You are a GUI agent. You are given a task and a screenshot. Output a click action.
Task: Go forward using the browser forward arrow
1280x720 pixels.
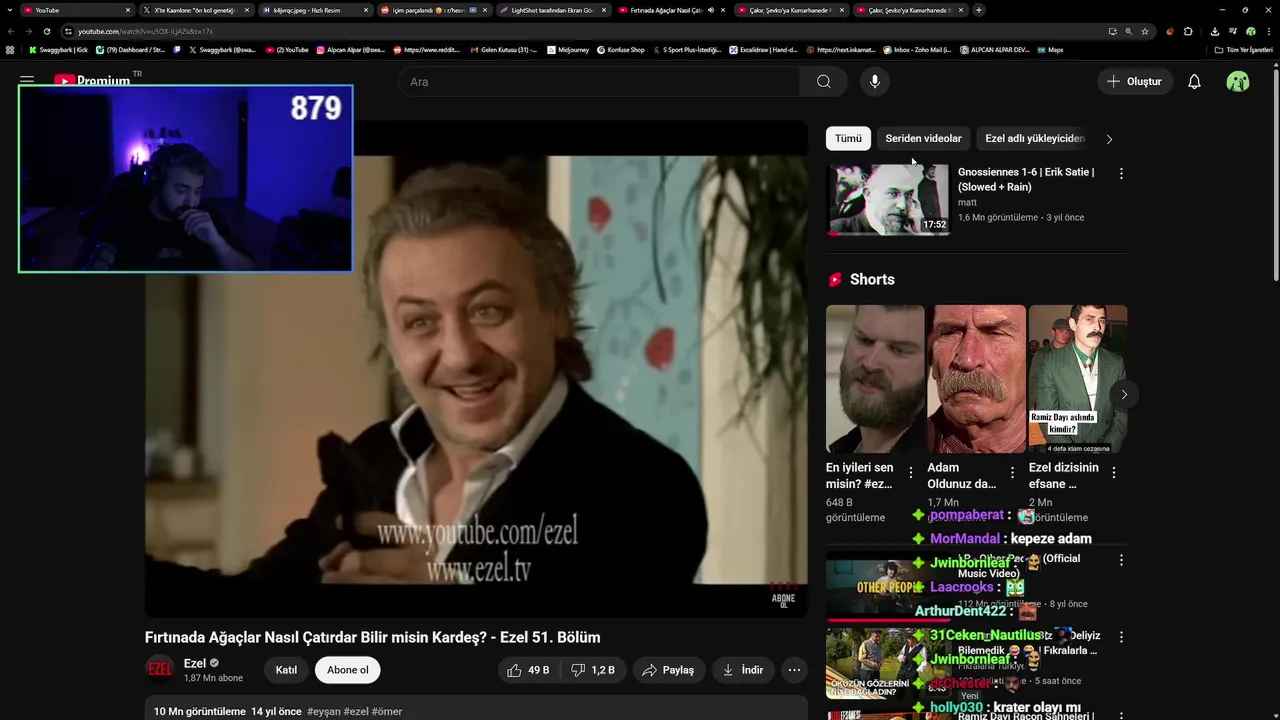28,31
